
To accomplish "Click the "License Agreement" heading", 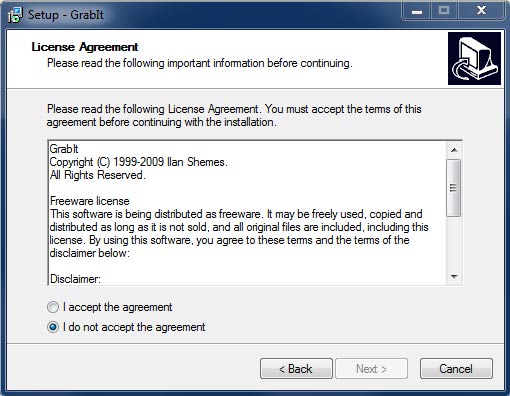I will point(85,47).
